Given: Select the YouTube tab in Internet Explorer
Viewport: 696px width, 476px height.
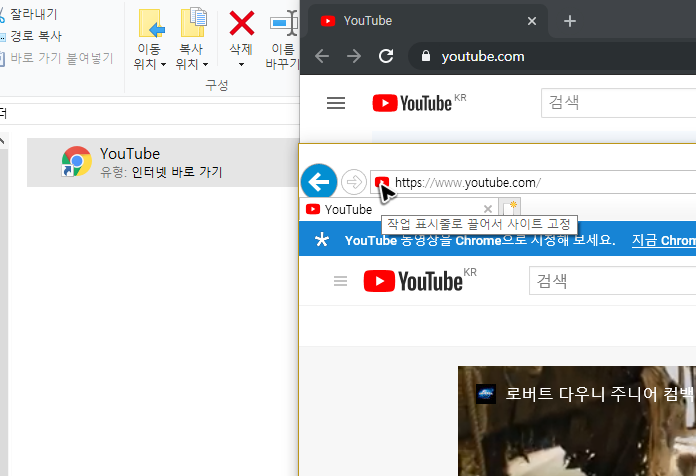Looking at the screenshot, I should [397, 209].
